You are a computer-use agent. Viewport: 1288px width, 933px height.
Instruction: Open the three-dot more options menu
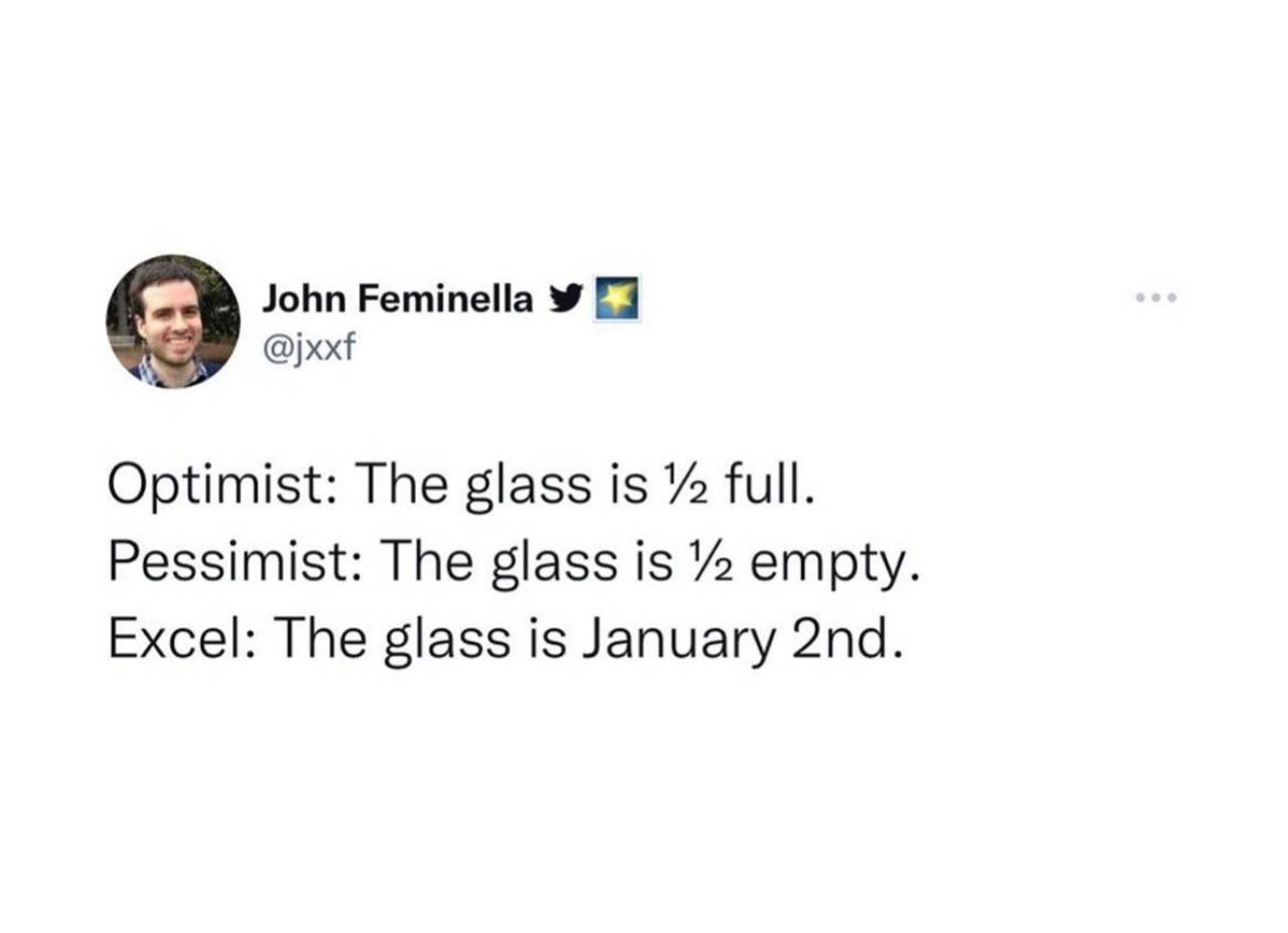[x=1156, y=298]
